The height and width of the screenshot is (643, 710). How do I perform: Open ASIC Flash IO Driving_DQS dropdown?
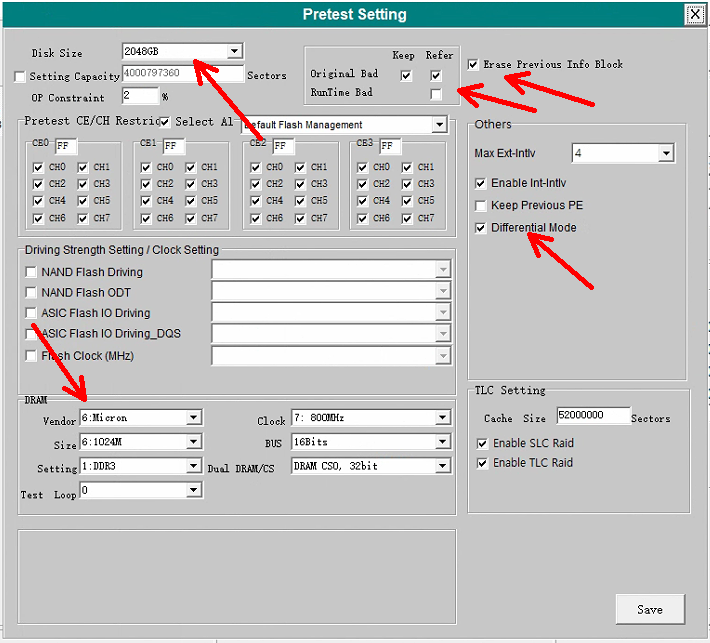(443, 334)
